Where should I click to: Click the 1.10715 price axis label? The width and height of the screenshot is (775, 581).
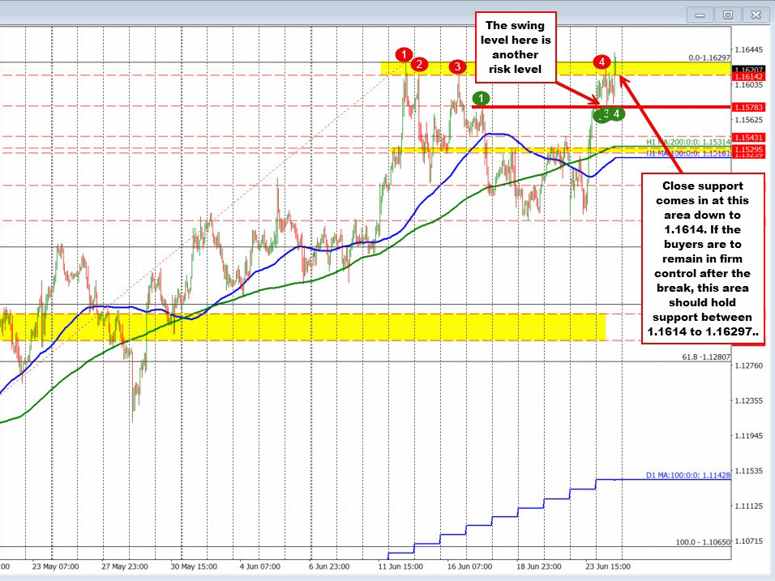(749, 541)
